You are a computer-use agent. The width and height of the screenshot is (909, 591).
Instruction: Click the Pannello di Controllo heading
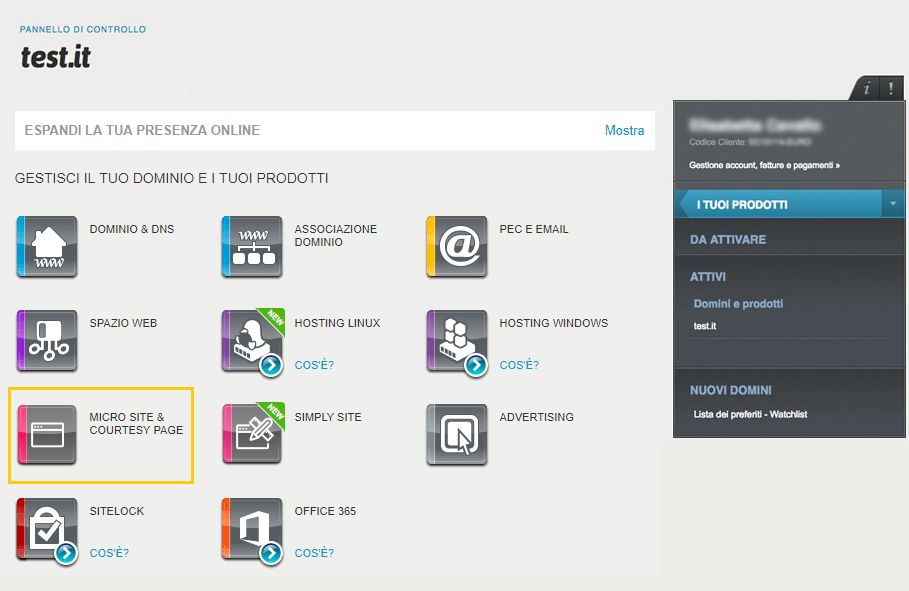click(x=83, y=30)
